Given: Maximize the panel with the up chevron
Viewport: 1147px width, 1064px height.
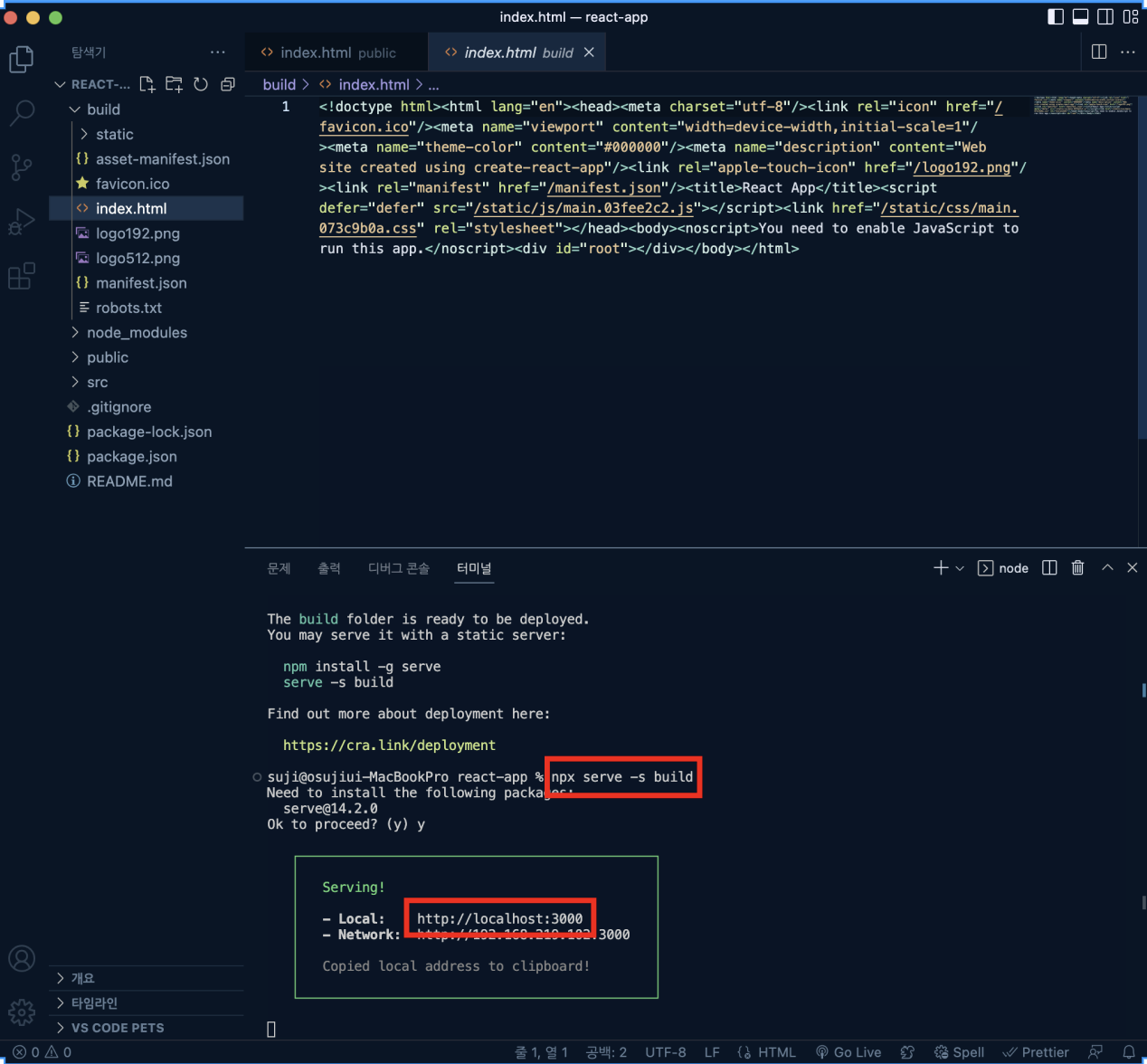Looking at the screenshot, I should [1107, 567].
